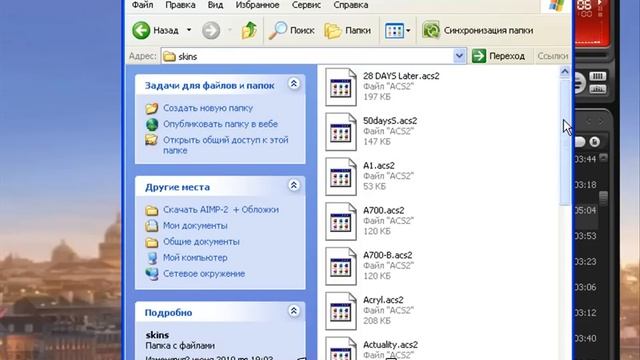The height and width of the screenshot is (360, 640).
Task: Go up one folder level
Action: click(x=249, y=30)
